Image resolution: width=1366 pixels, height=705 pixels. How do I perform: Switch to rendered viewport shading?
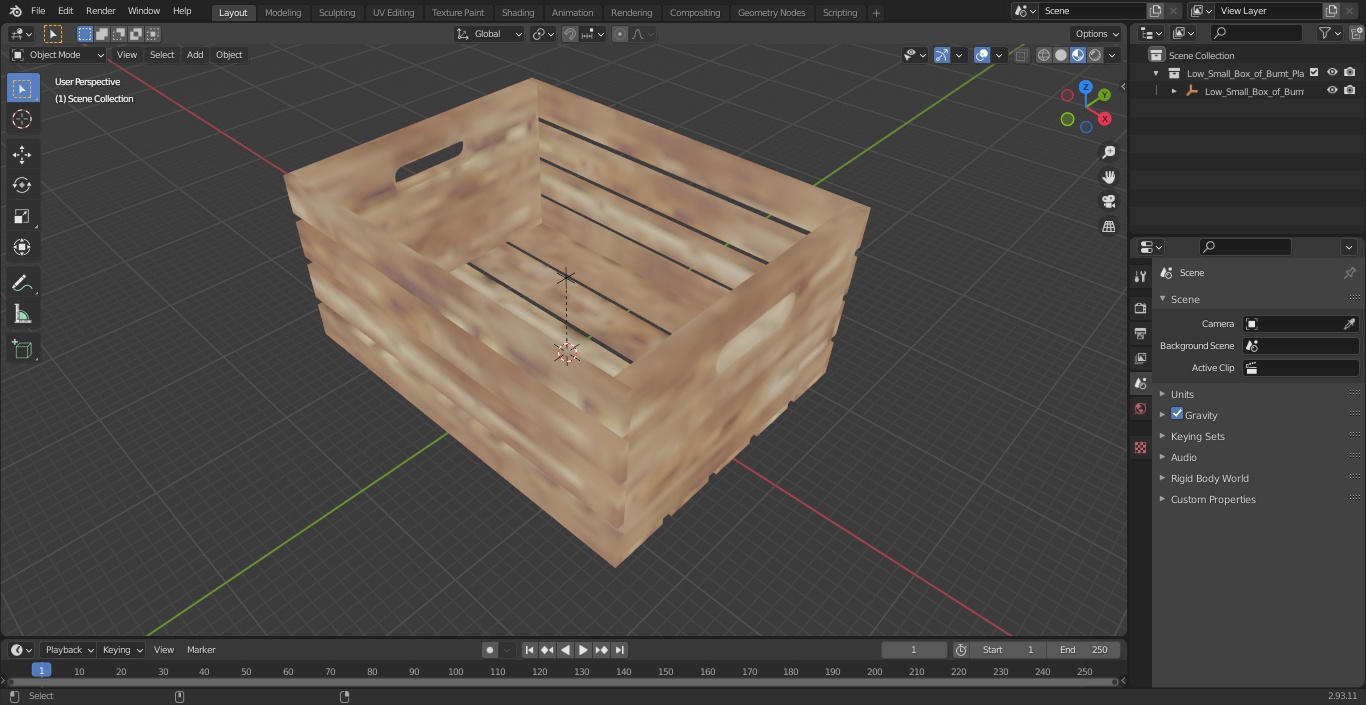pos(1095,55)
